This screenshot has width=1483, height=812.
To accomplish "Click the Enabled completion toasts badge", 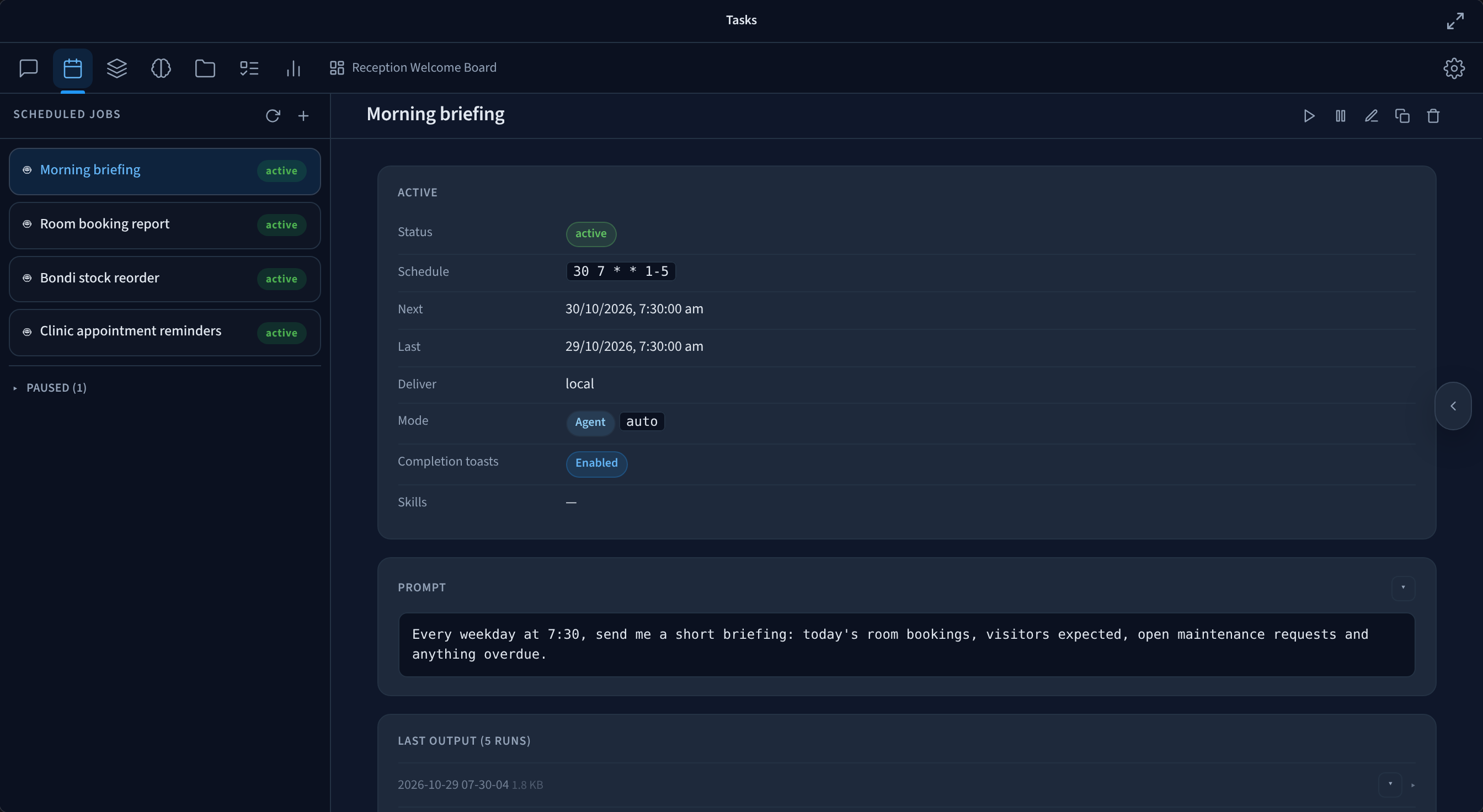I will pos(596,463).
